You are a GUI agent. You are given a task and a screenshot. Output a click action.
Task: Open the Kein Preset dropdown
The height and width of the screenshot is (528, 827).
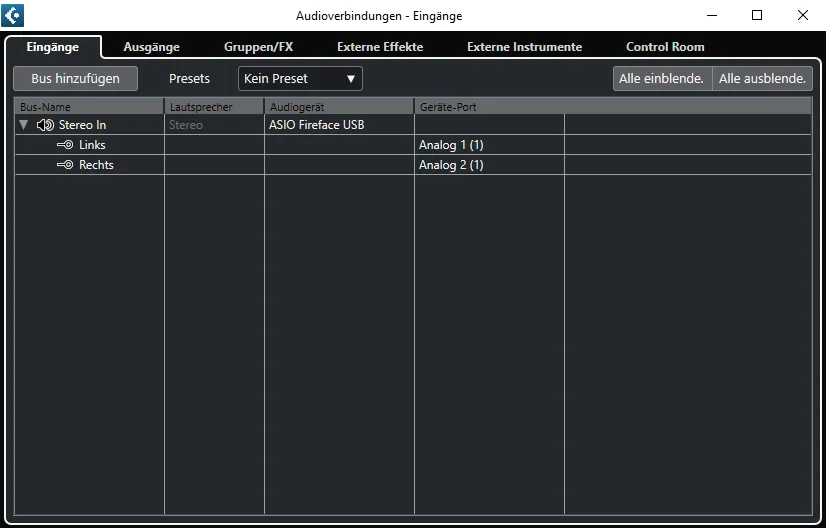coord(300,79)
